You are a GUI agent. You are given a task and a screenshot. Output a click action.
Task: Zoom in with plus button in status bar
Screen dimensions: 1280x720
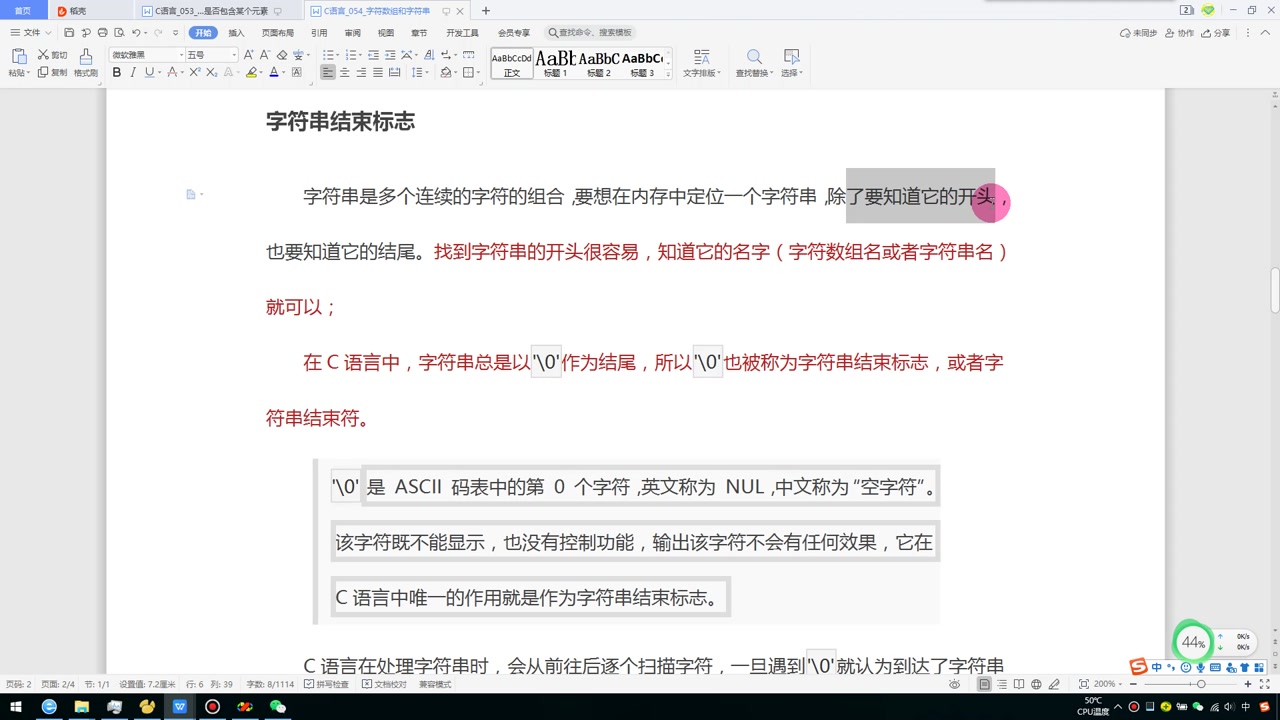[x=1249, y=684]
